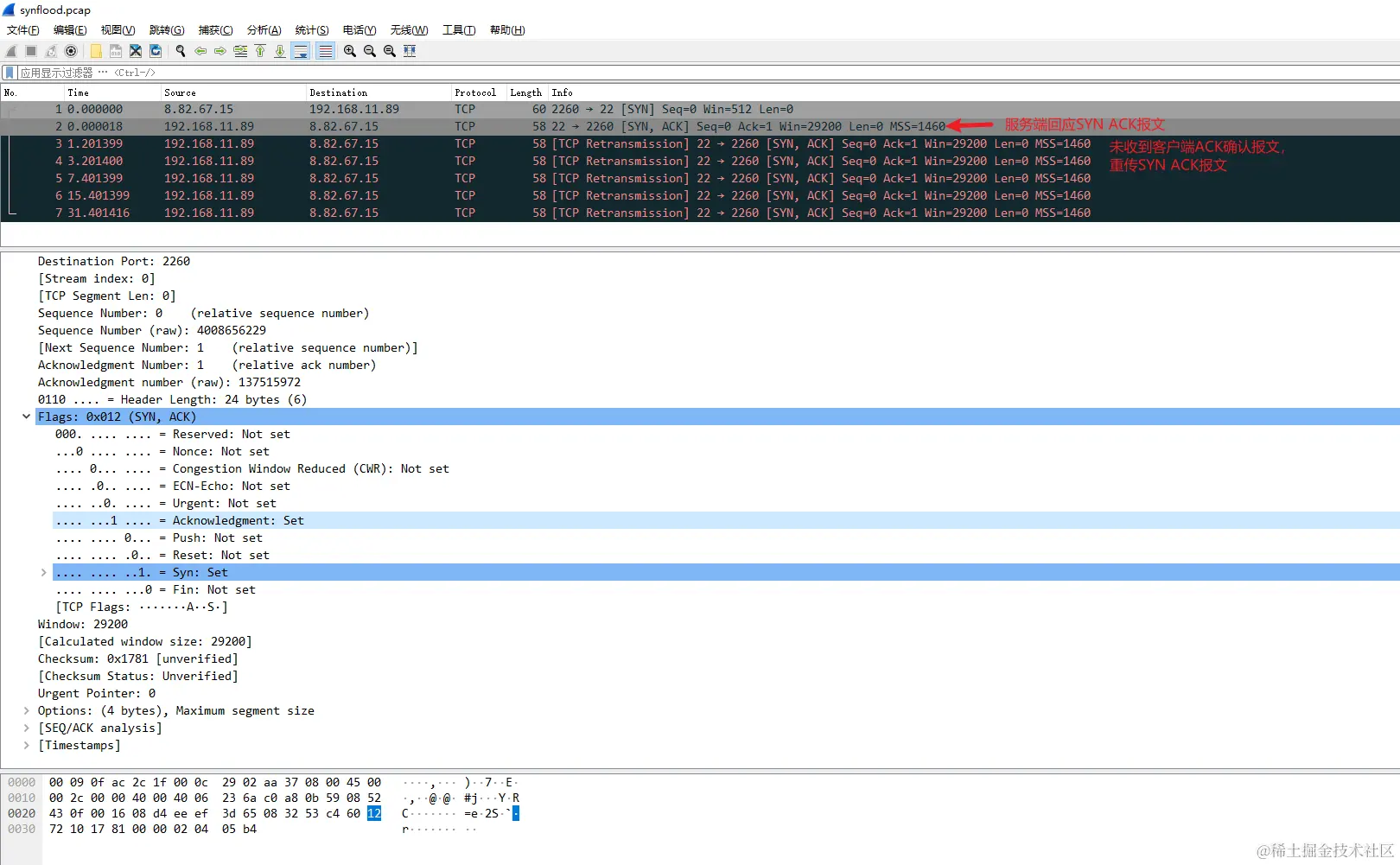This screenshot has width=1400, height=865.
Task: Open display filter bookmark icon
Action: tap(10, 73)
